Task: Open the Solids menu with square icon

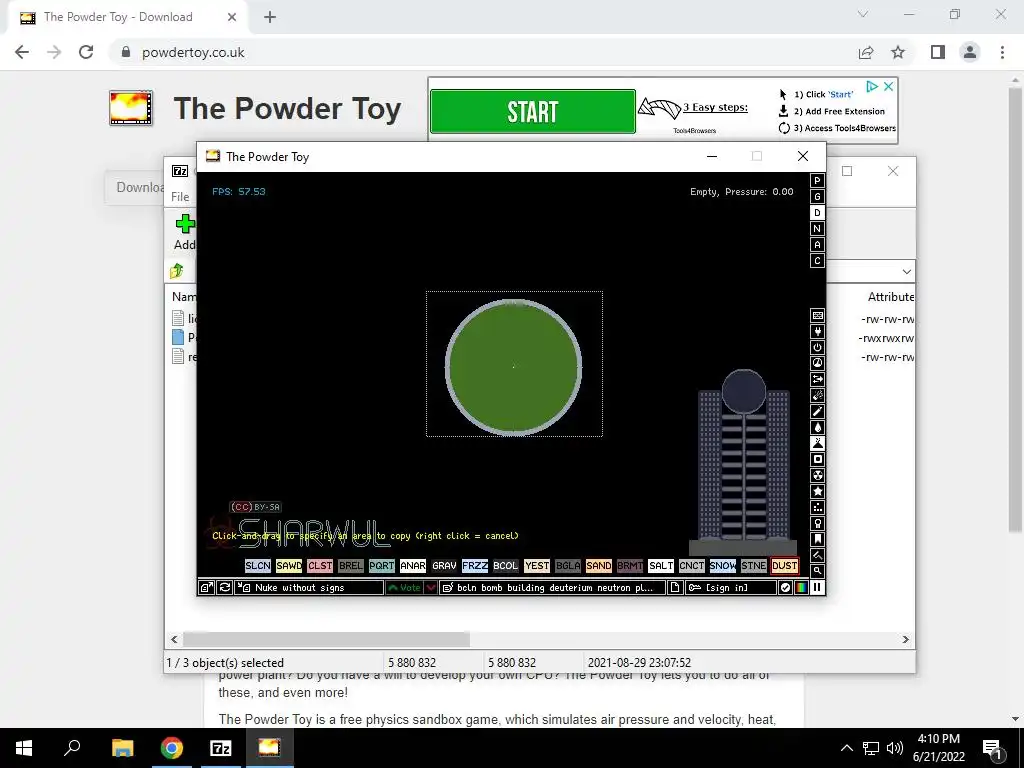Action: pyautogui.click(x=817, y=460)
